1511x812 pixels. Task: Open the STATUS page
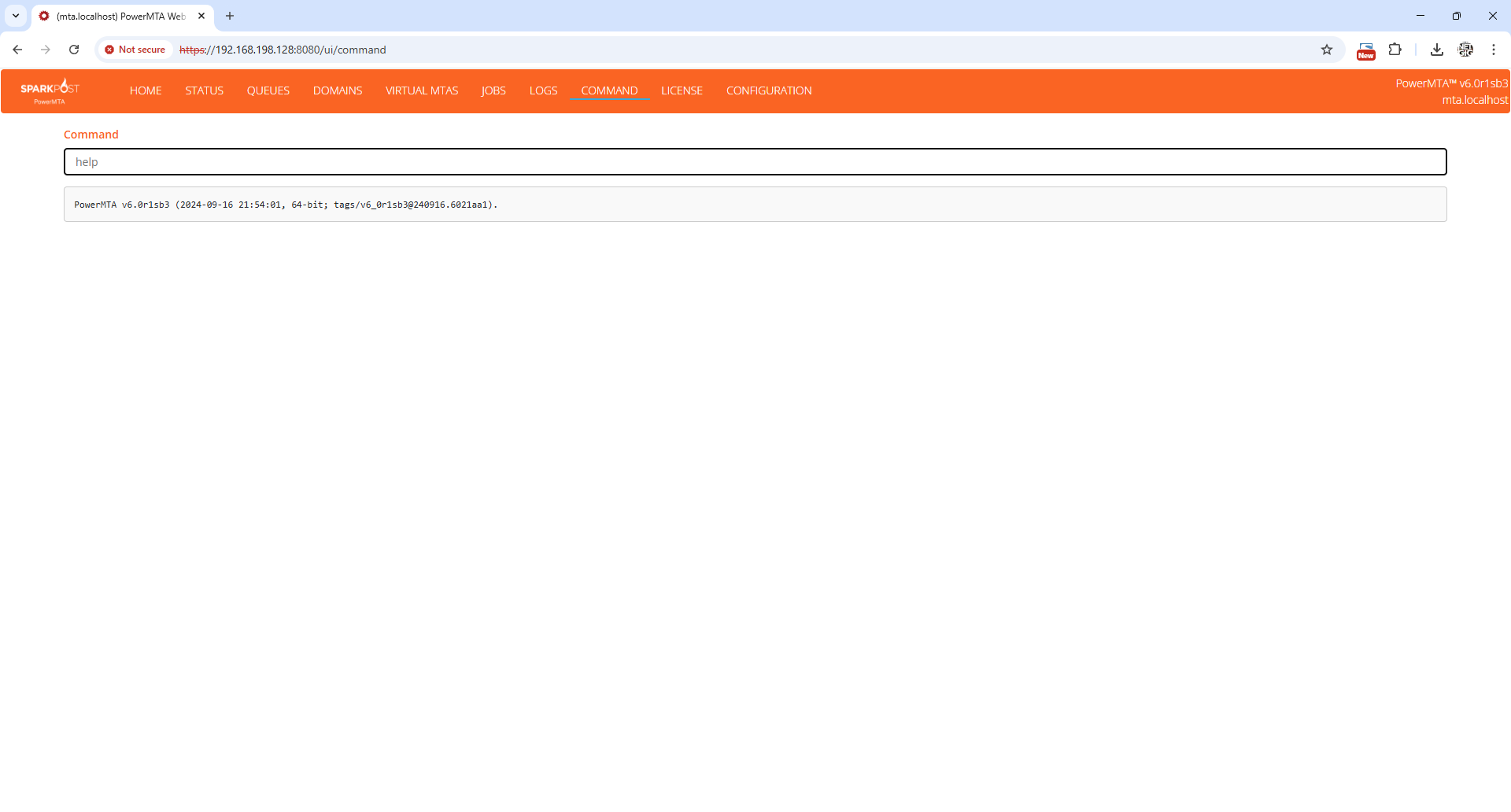pyautogui.click(x=205, y=90)
